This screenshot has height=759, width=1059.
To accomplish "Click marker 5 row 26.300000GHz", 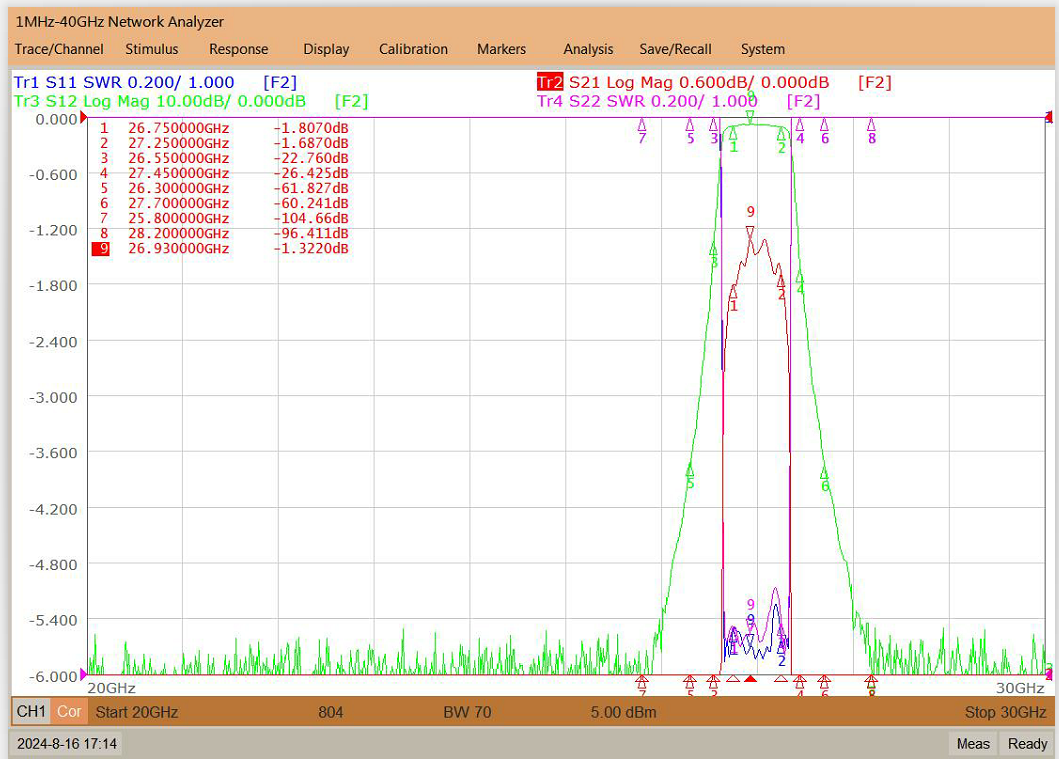I will (224, 188).
